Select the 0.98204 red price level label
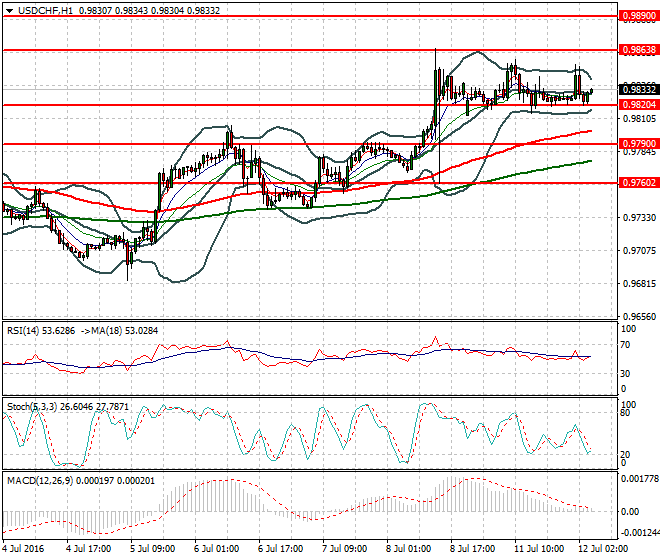 tap(639, 104)
